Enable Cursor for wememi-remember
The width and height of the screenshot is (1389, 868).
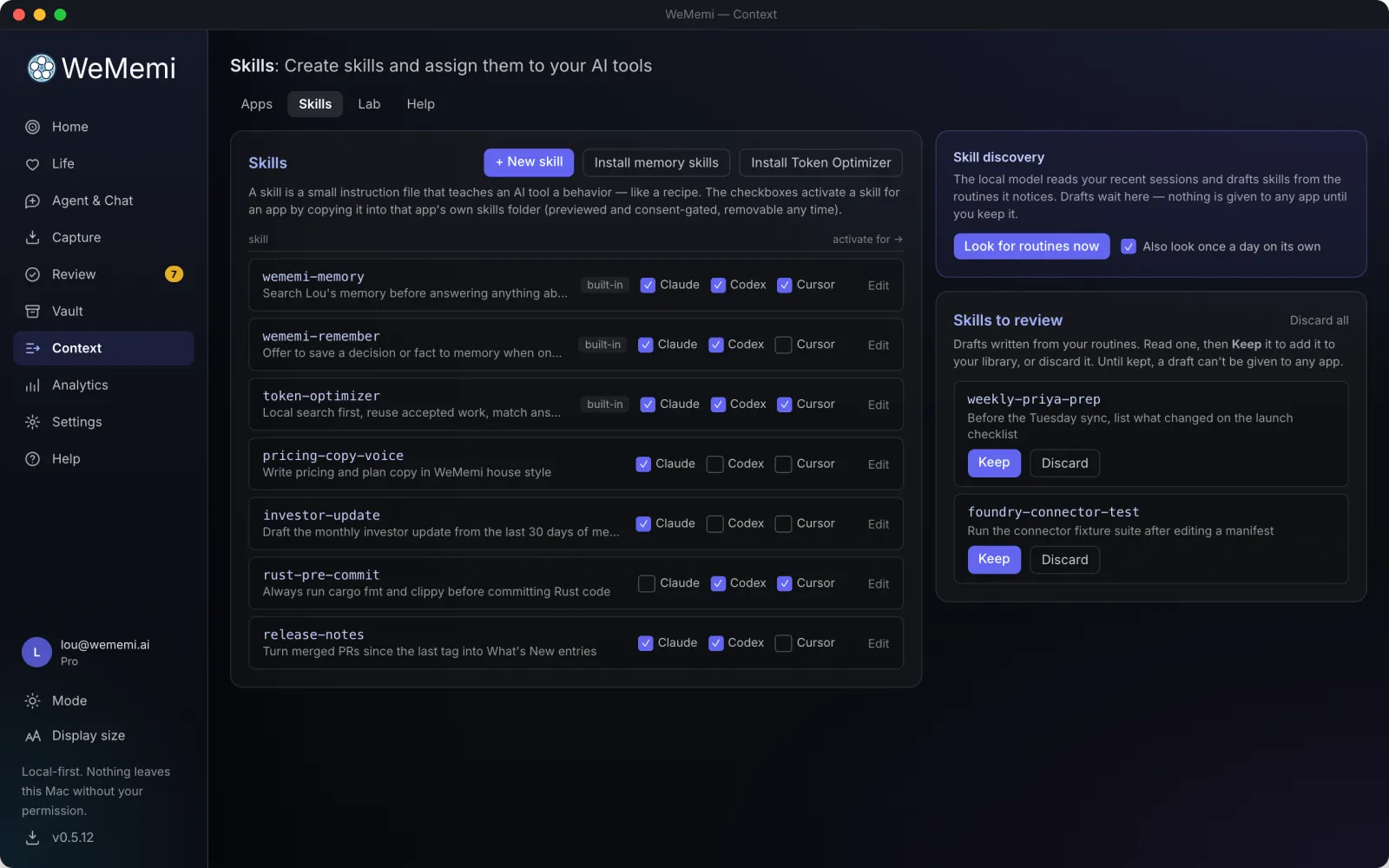[x=783, y=345]
